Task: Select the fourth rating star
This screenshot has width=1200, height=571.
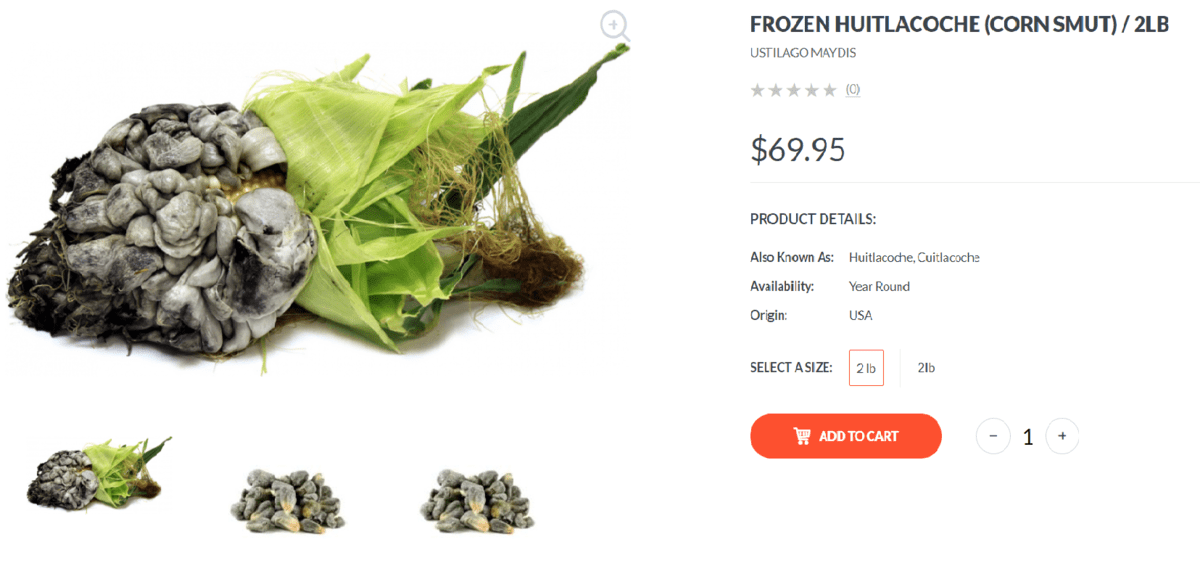Action: point(811,90)
